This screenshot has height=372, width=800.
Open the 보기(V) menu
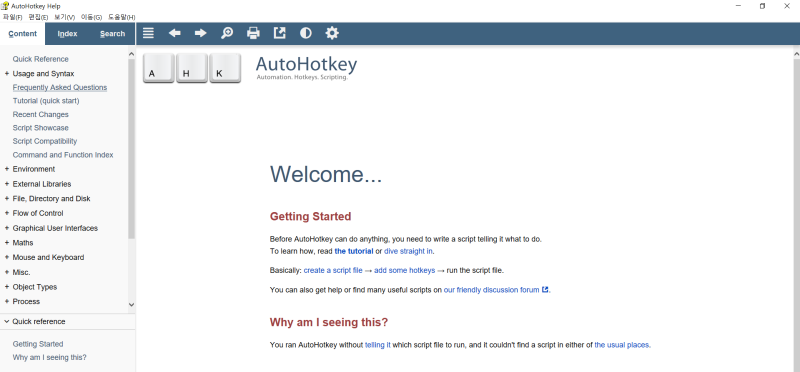click(65, 17)
